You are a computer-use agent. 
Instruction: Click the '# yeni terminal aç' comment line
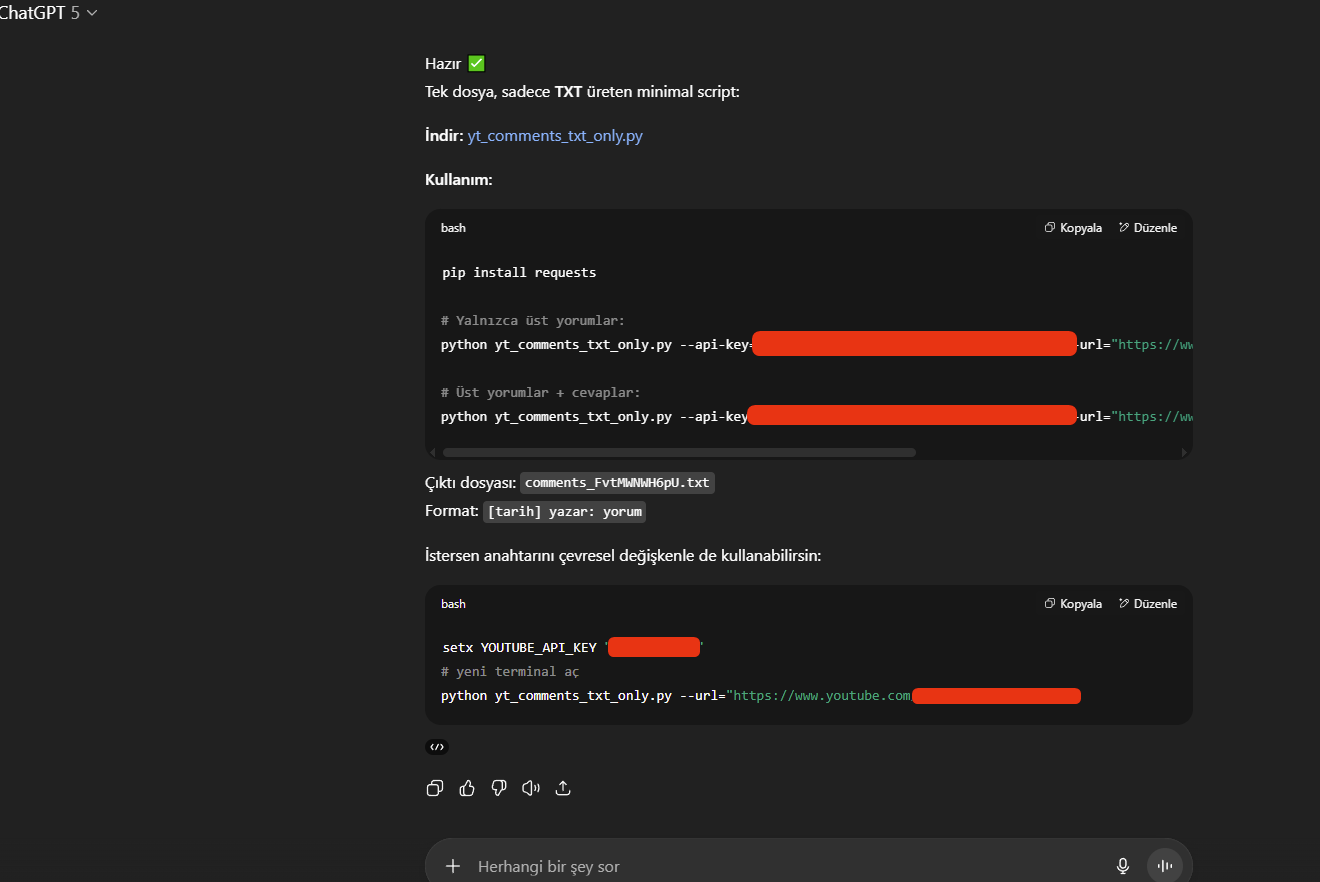(510, 672)
